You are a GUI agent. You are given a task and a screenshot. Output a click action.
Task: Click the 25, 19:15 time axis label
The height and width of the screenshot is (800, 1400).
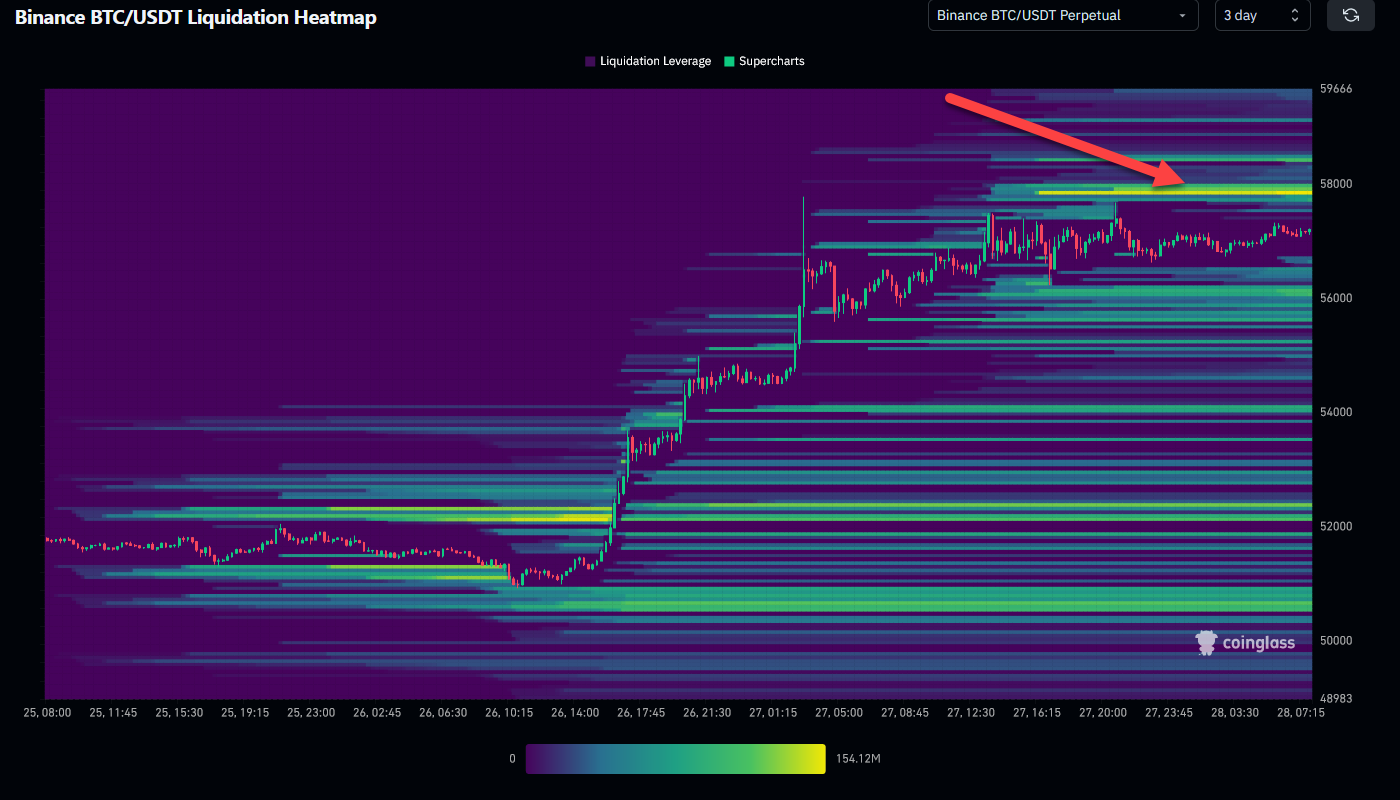point(244,713)
